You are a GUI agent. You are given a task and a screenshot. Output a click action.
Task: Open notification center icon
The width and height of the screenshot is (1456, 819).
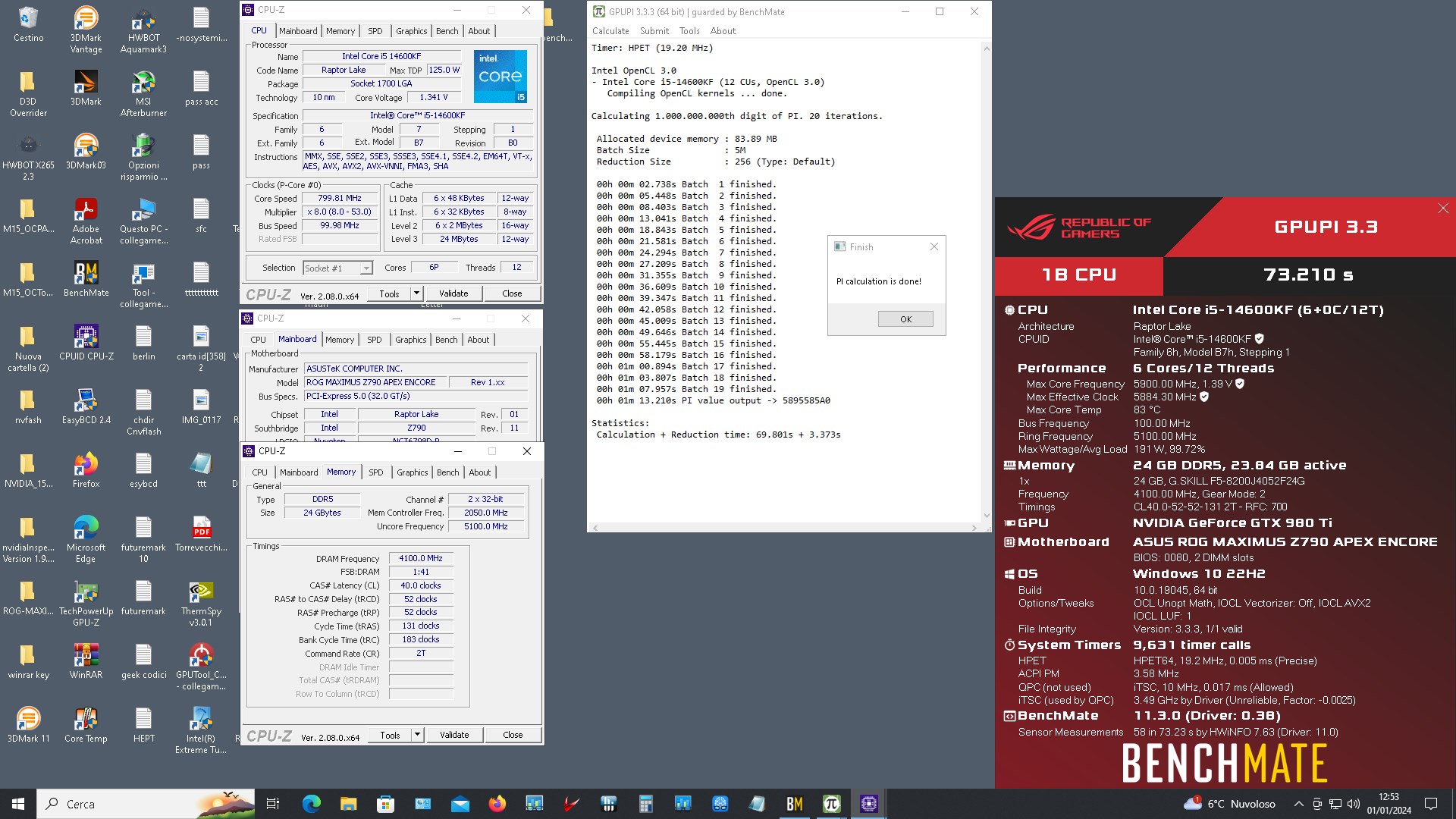1431,804
